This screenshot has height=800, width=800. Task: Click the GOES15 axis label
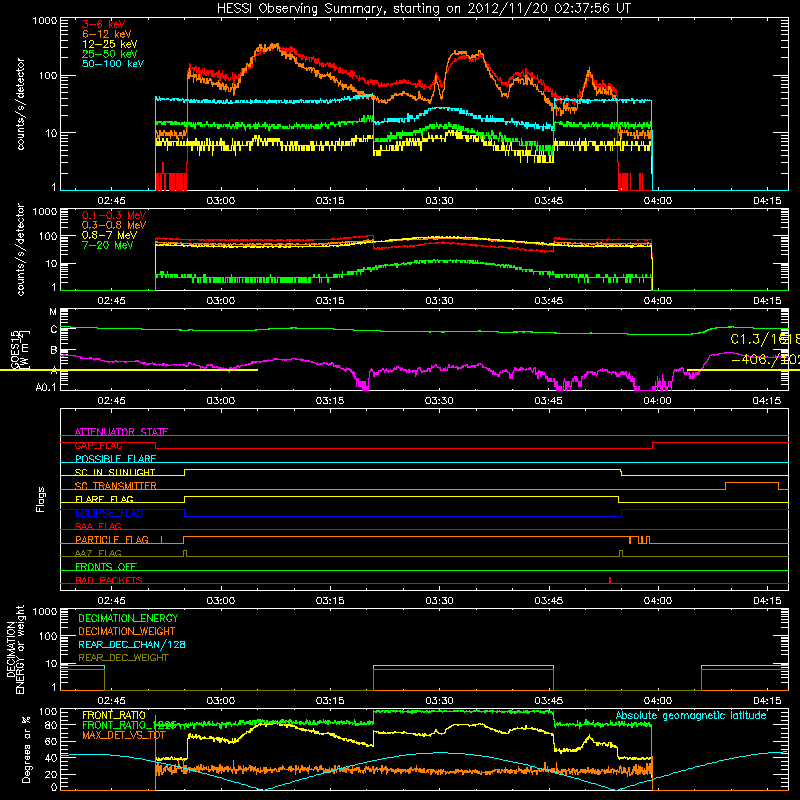click(14, 350)
